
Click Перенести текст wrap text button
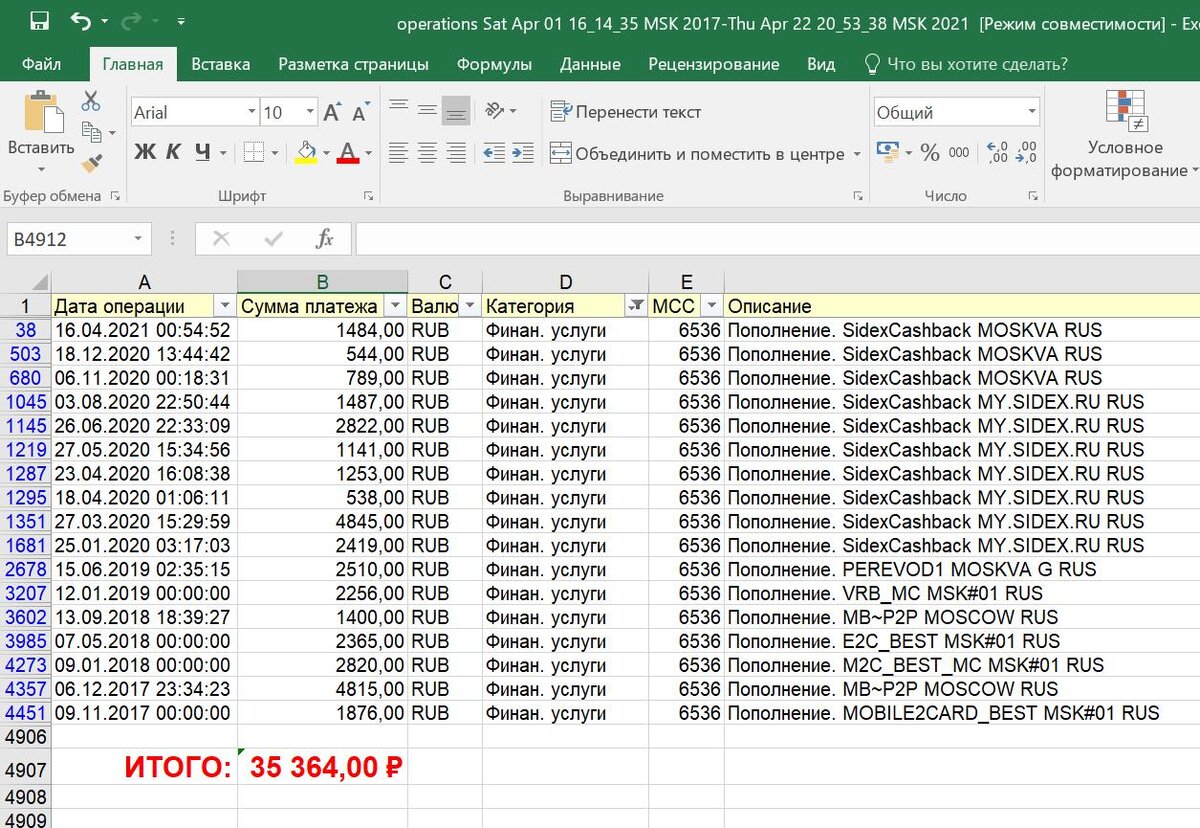626,112
